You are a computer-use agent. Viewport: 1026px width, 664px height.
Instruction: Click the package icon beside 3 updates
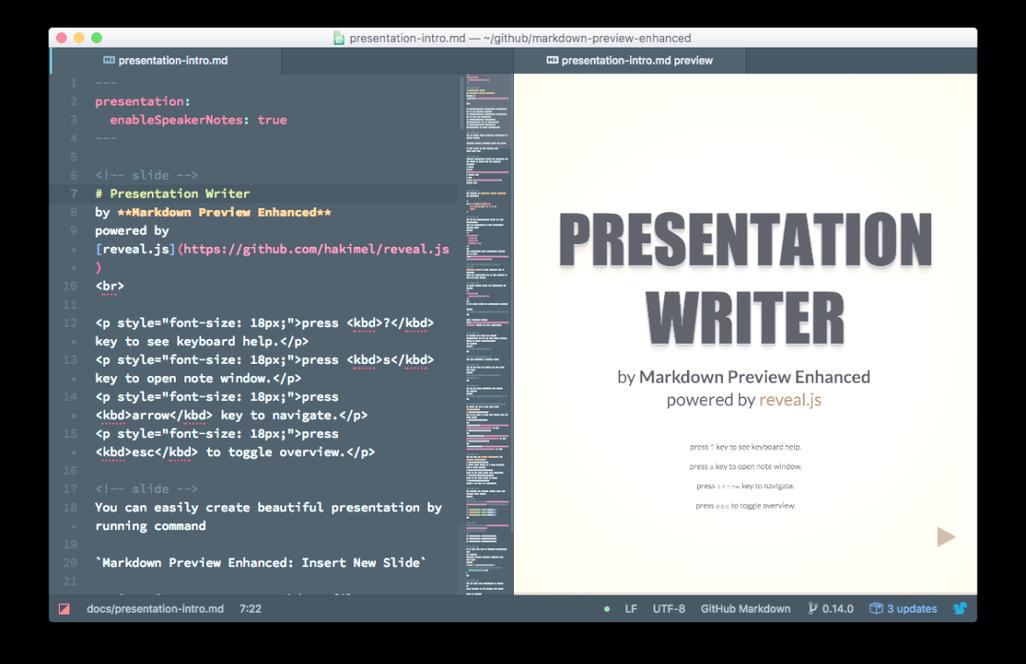[x=876, y=608]
